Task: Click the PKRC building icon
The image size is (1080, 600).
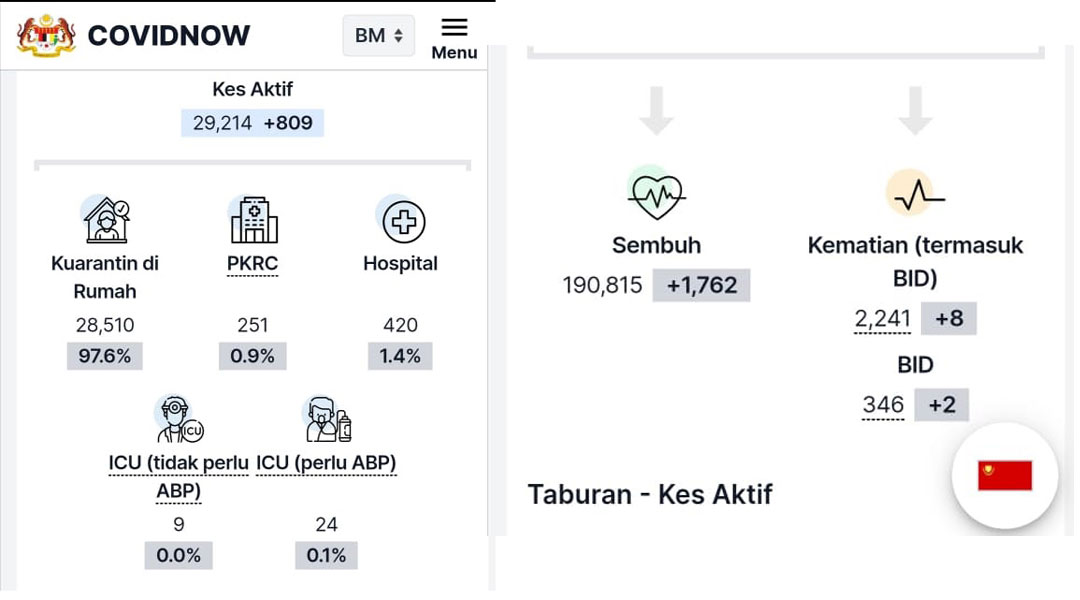Action: click(x=253, y=220)
